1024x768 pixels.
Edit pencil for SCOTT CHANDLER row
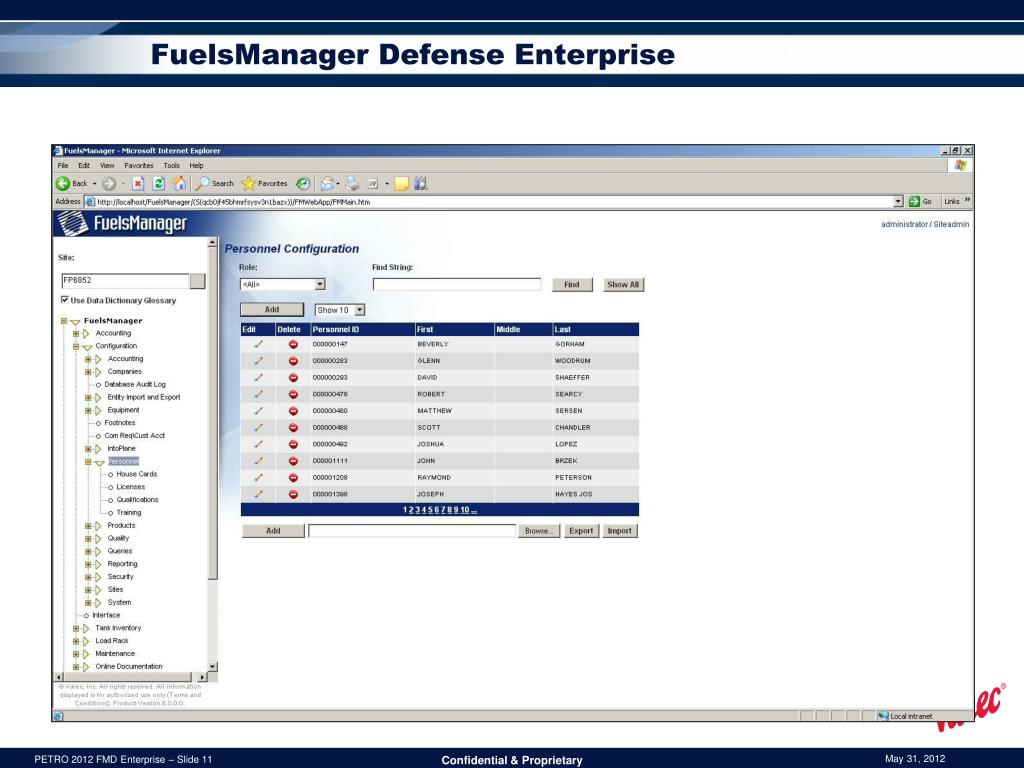tap(259, 427)
